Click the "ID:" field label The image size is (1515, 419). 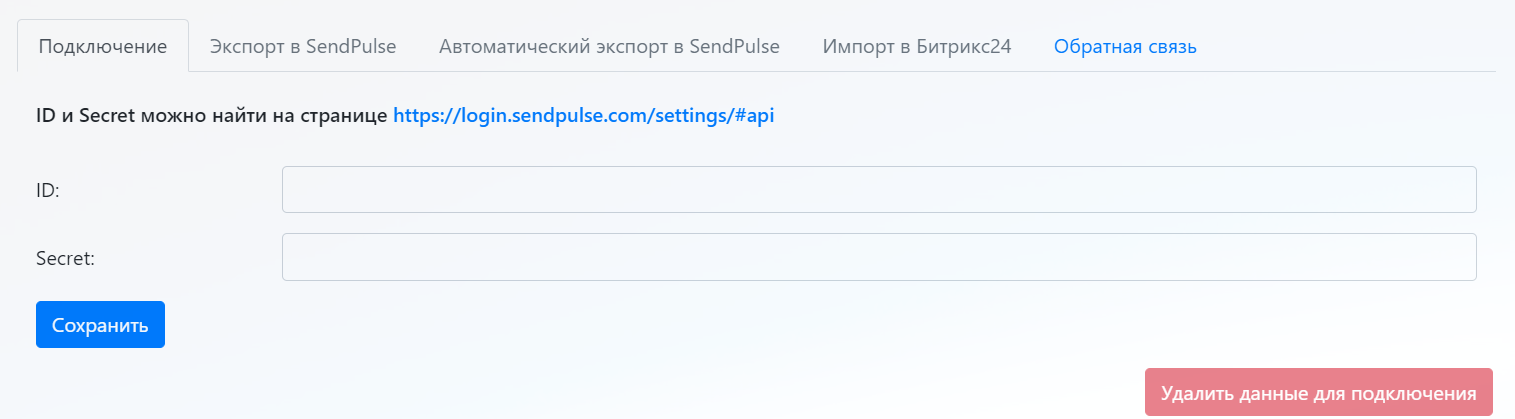click(x=49, y=190)
